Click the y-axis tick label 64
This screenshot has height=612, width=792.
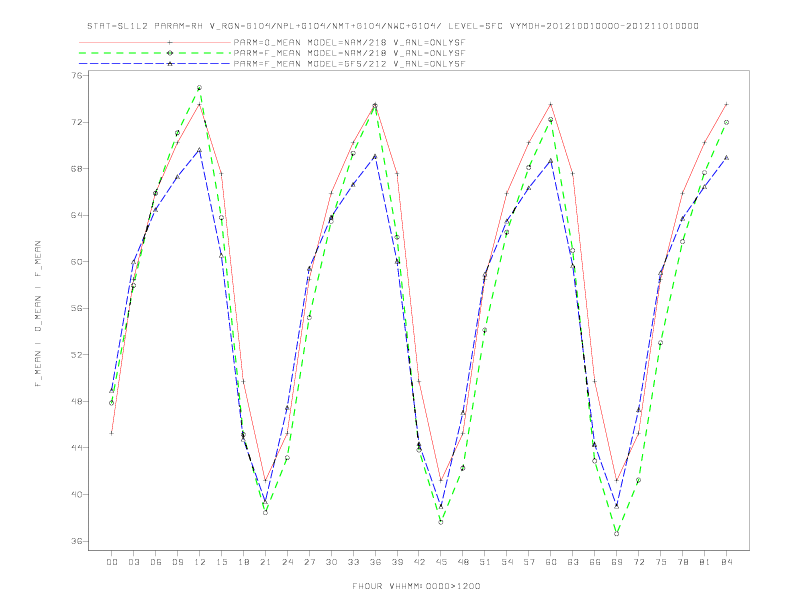point(79,215)
